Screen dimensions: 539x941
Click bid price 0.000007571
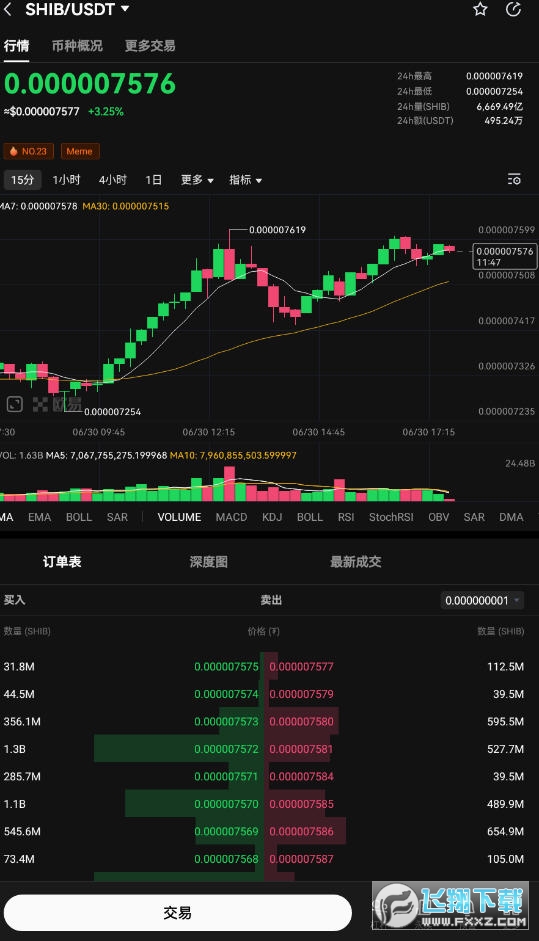tap(226, 777)
